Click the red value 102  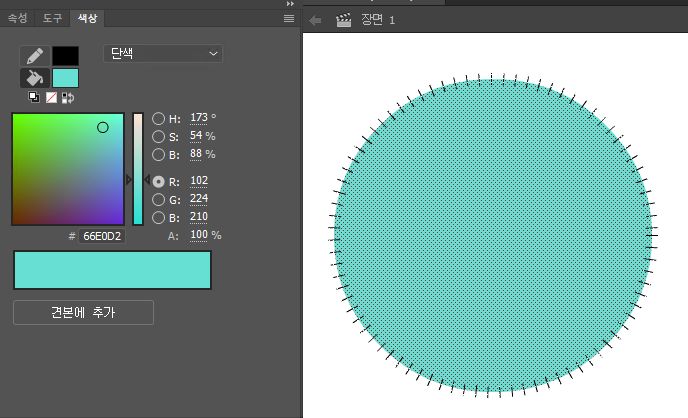click(x=199, y=181)
